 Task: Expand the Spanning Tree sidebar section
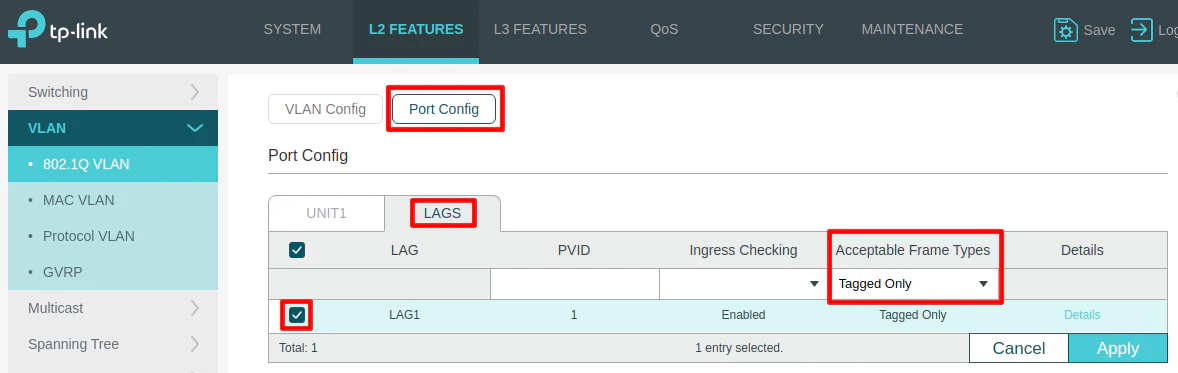(x=113, y=344)
